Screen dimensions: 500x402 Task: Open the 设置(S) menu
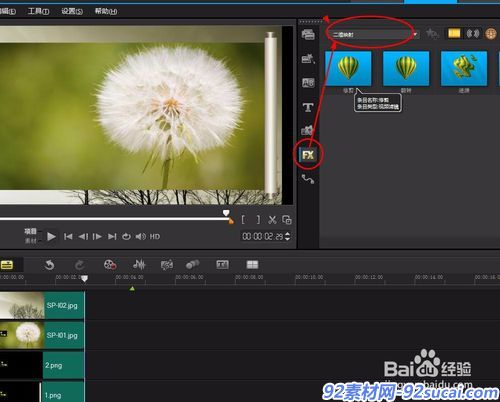(72, 11)
